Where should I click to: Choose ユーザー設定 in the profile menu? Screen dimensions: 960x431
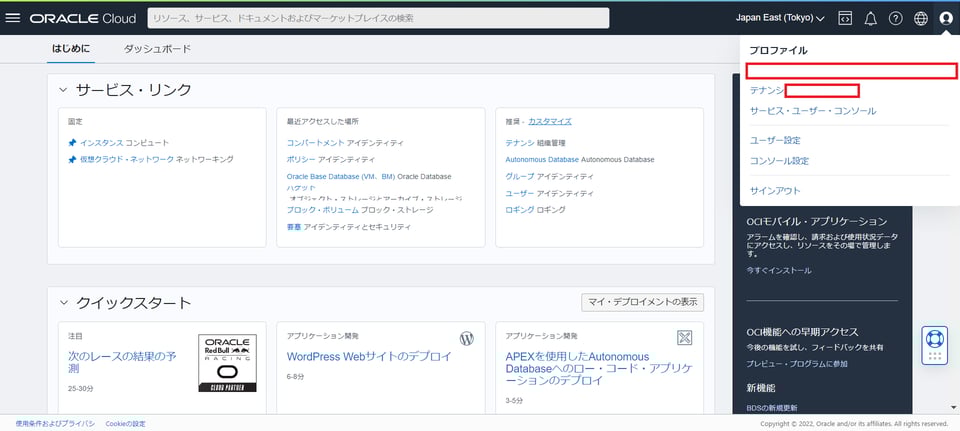pos(775,140)
